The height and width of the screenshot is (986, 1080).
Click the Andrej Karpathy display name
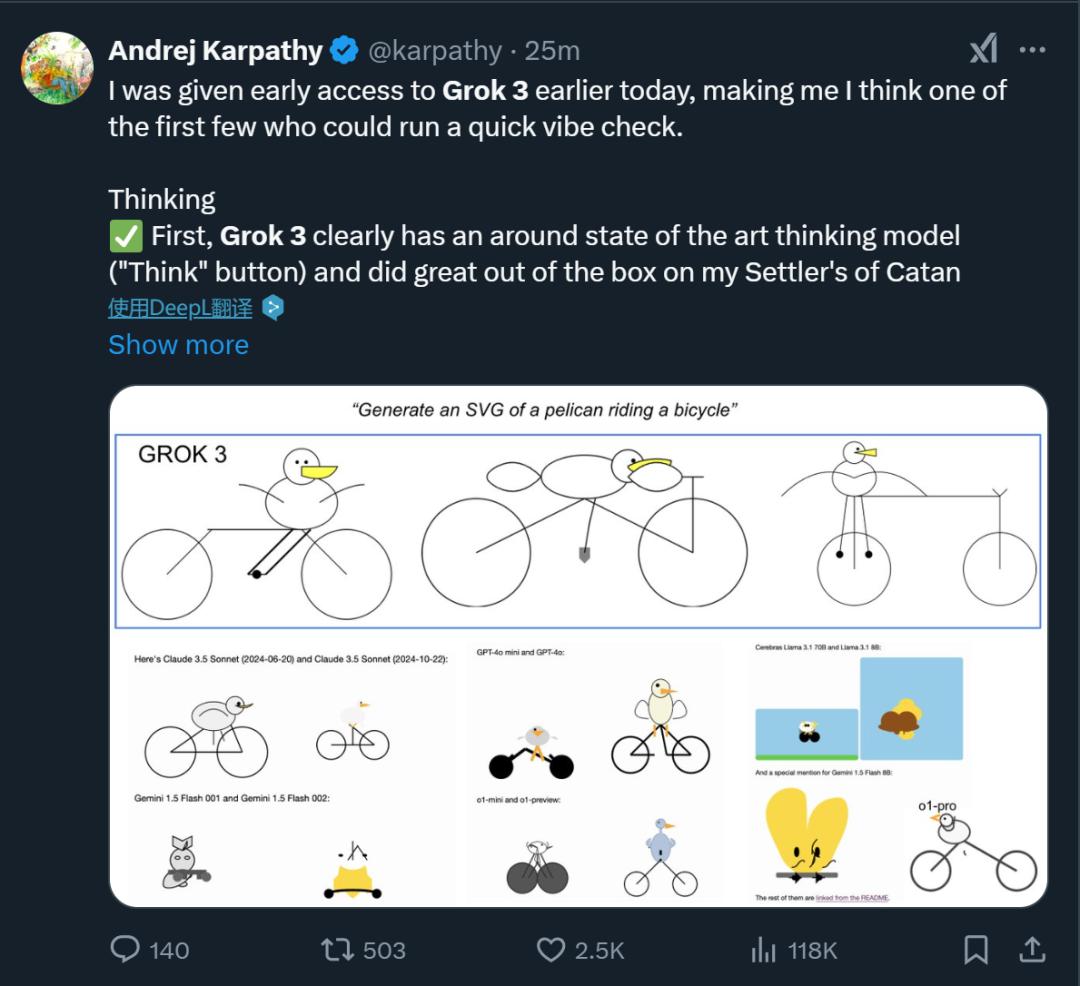point(215,50)
